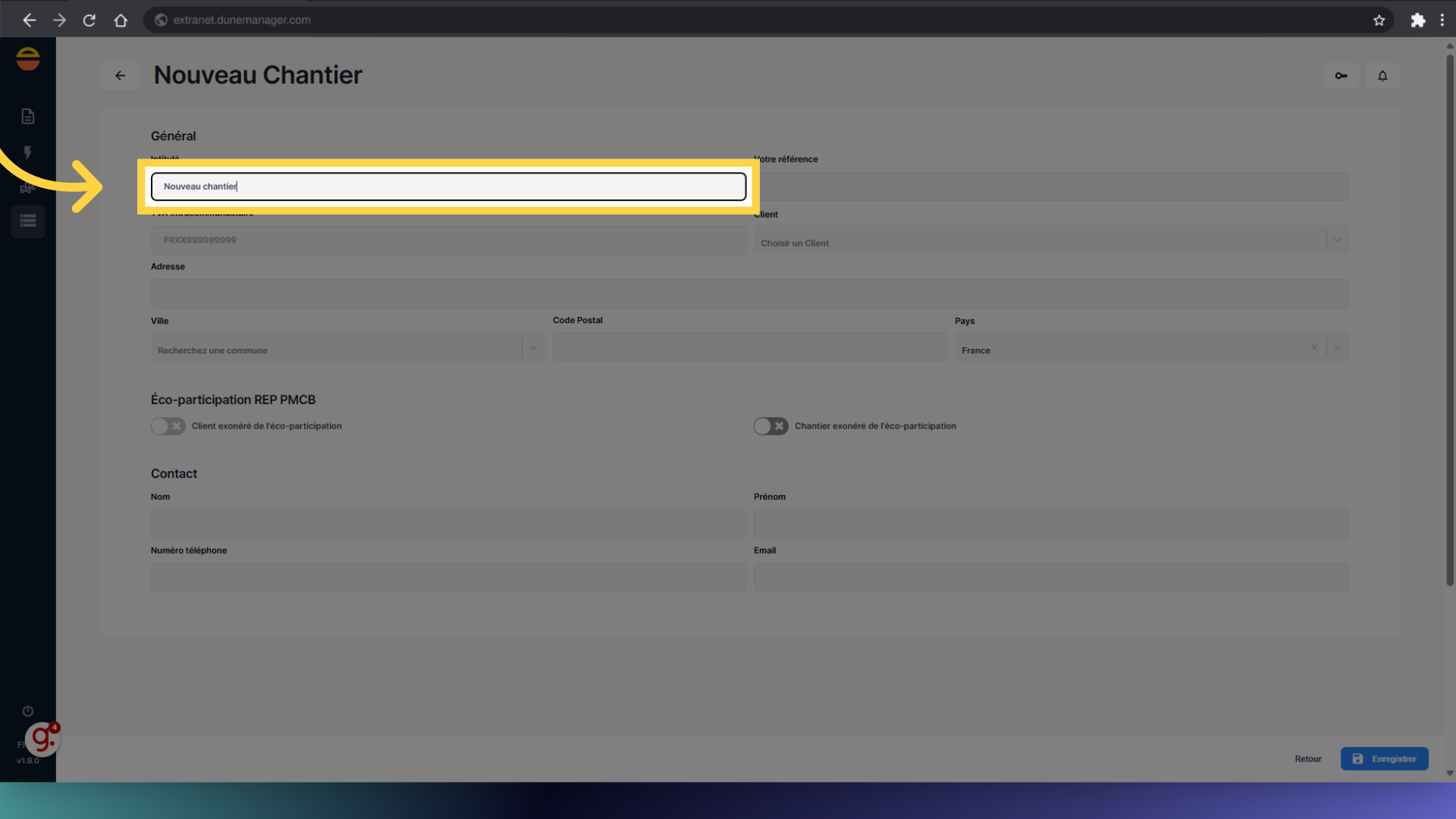Click the Dune Manager logo
Viewport: 1456px width, 819px height.
pyautogui.click(x=28, y=58)
